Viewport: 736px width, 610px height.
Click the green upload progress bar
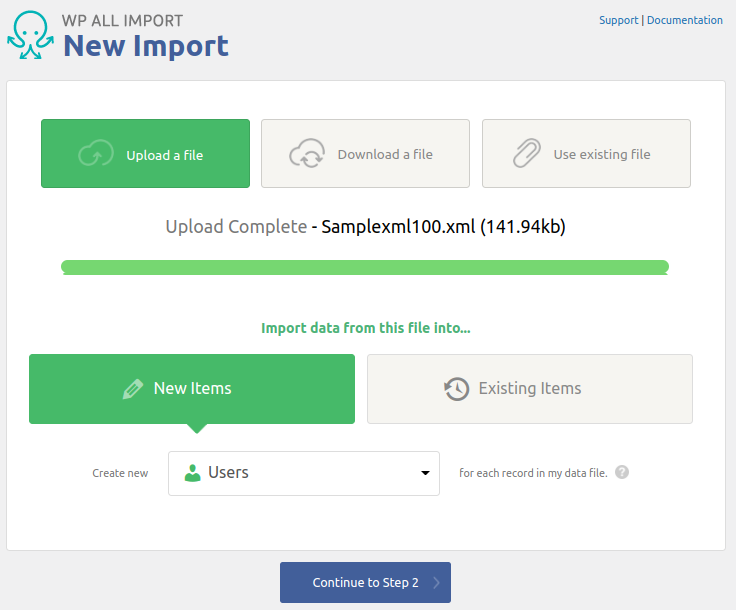tap(365, 267)
